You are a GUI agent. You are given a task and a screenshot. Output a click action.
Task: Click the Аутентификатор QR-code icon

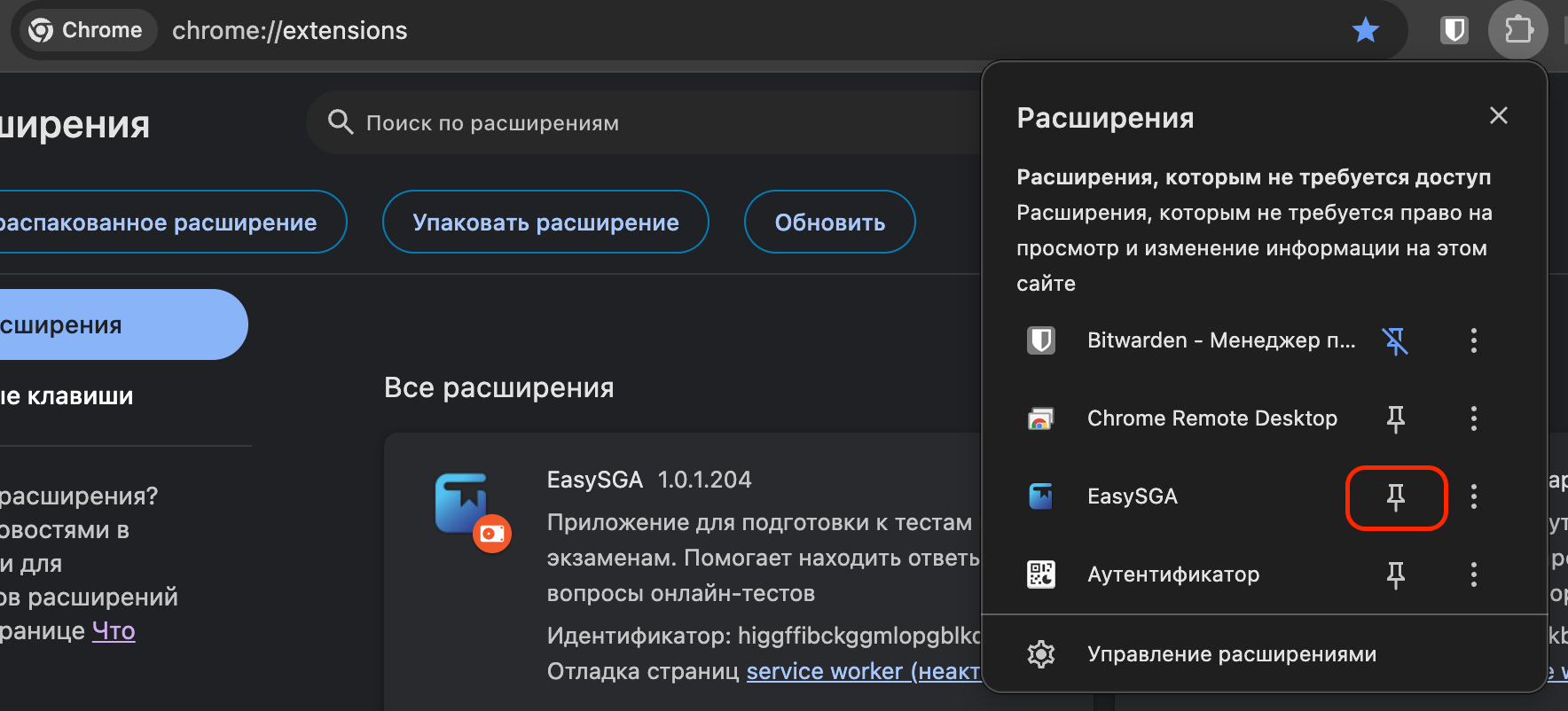pyautogui.click(x=1040, y=574)
